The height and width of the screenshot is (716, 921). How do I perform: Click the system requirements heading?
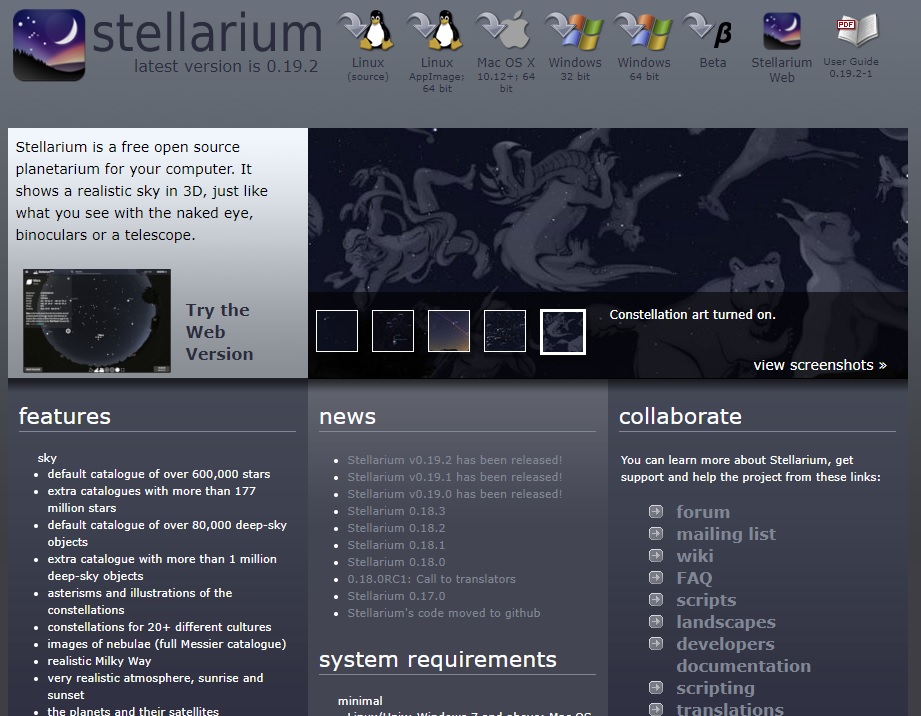click(438, 660)
